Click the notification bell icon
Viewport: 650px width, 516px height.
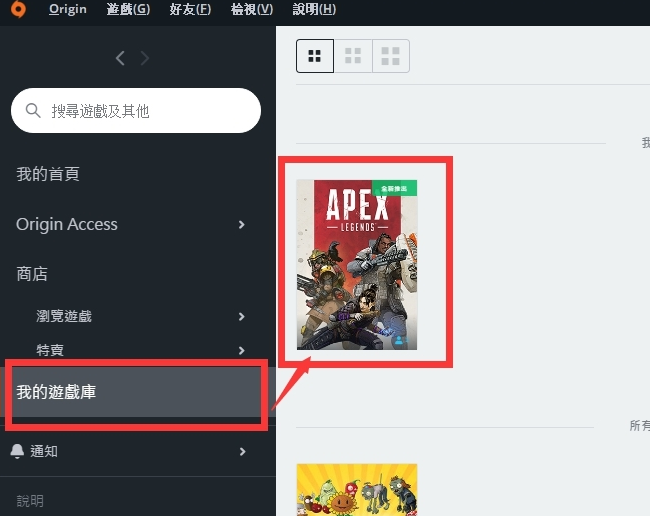pos(17,451)
